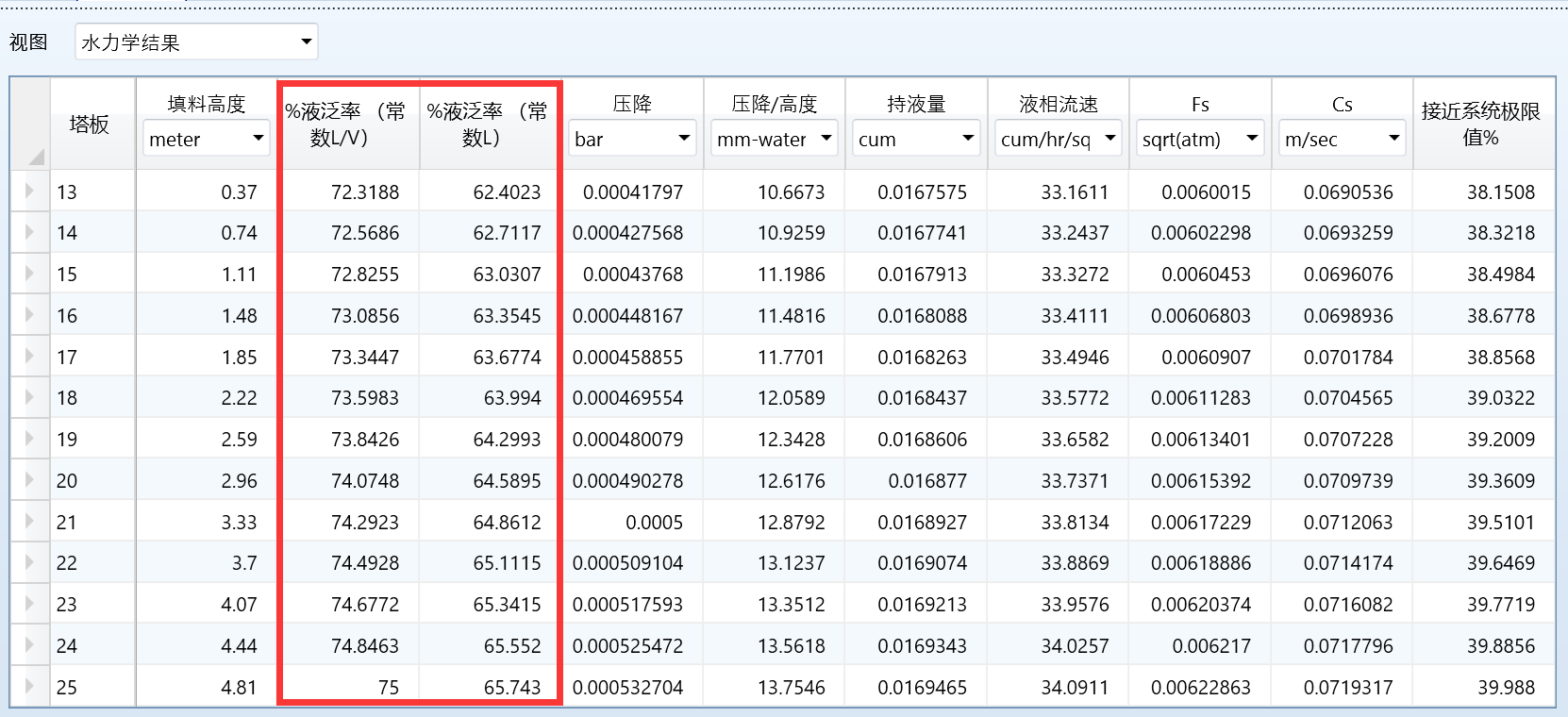Viewport: 1568px width, 717px height.
Task: Open the sqrt(atm) unit dropdown under Fs
Action: click(x=1200, y=140)
